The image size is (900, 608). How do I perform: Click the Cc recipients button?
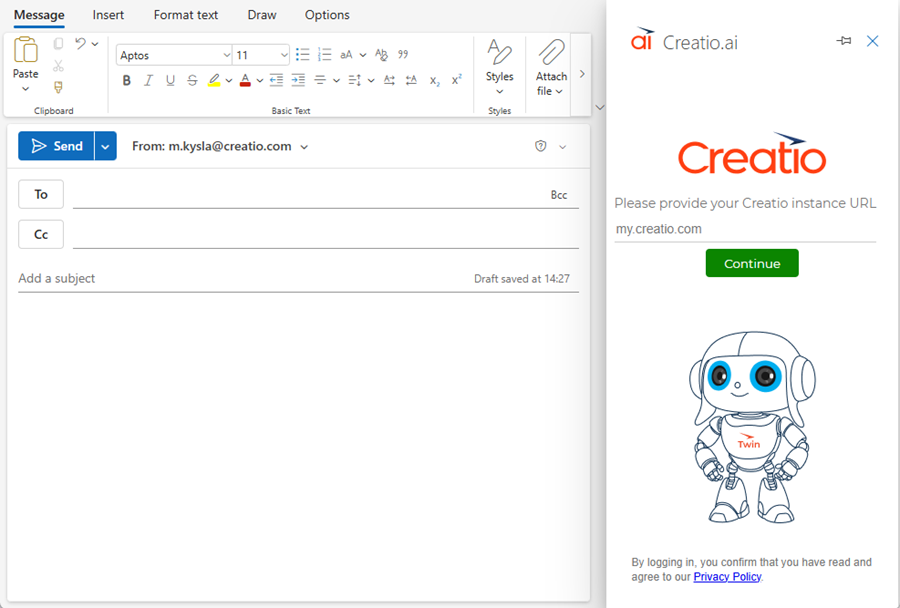point(41,234)
